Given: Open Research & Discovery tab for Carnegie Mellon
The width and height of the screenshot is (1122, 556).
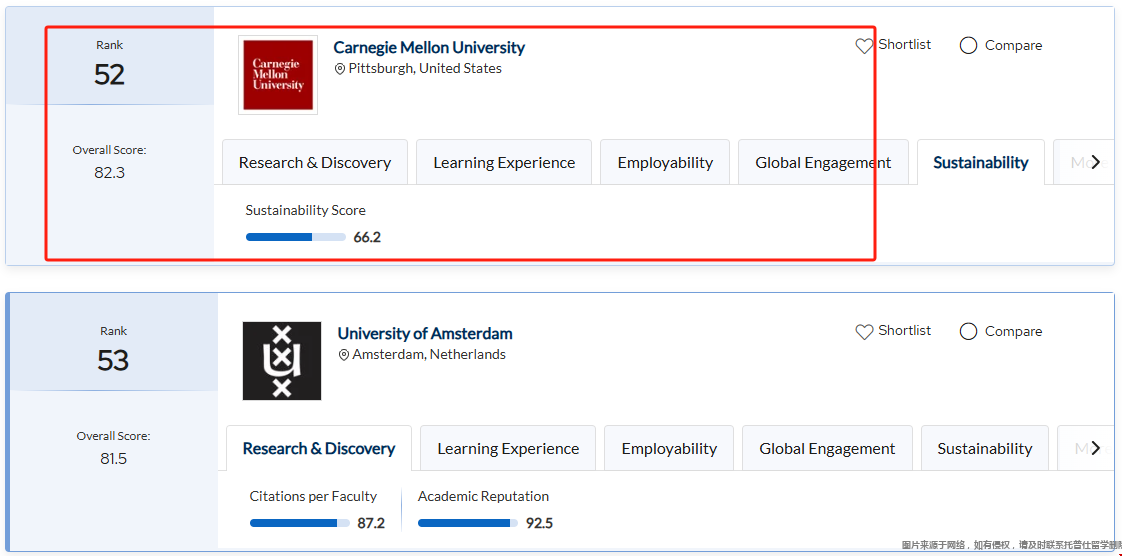Looking at the screenshot, I should (314, 163).
